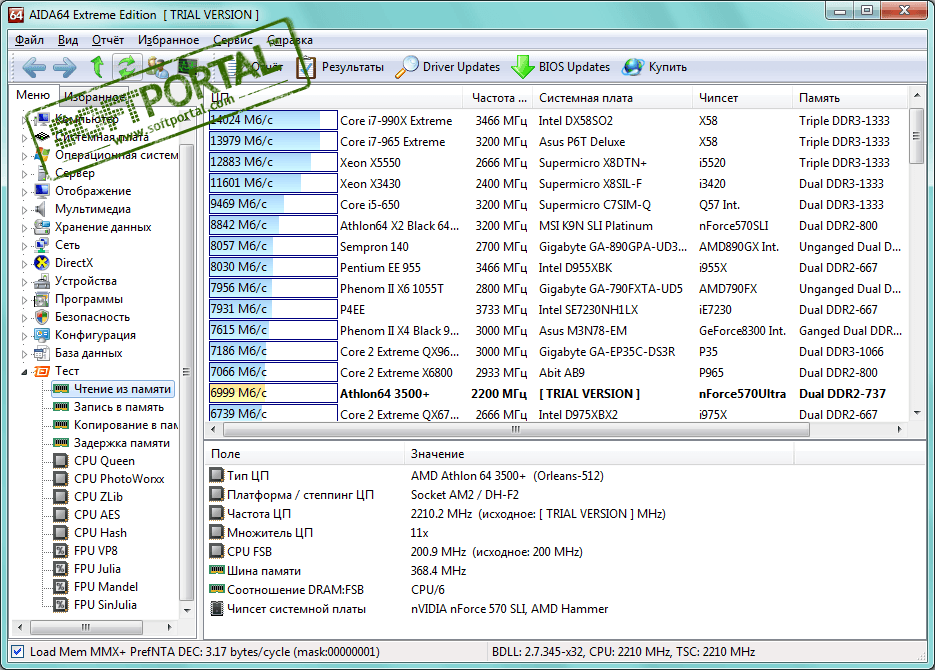Click the CPU Queen test icon
Screen dimensions: 935x670
tap(60, 461)
